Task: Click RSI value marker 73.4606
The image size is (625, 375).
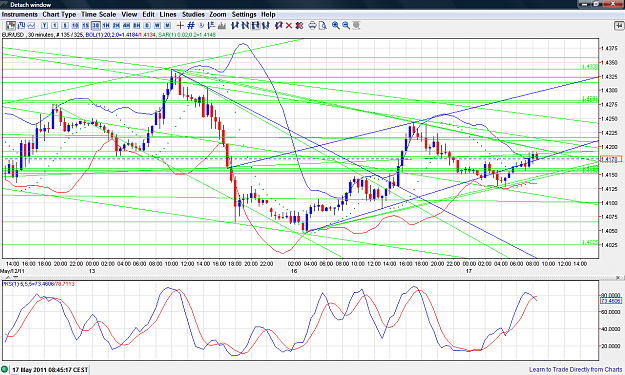Action: pyautogui.click(x=611, y=301)
